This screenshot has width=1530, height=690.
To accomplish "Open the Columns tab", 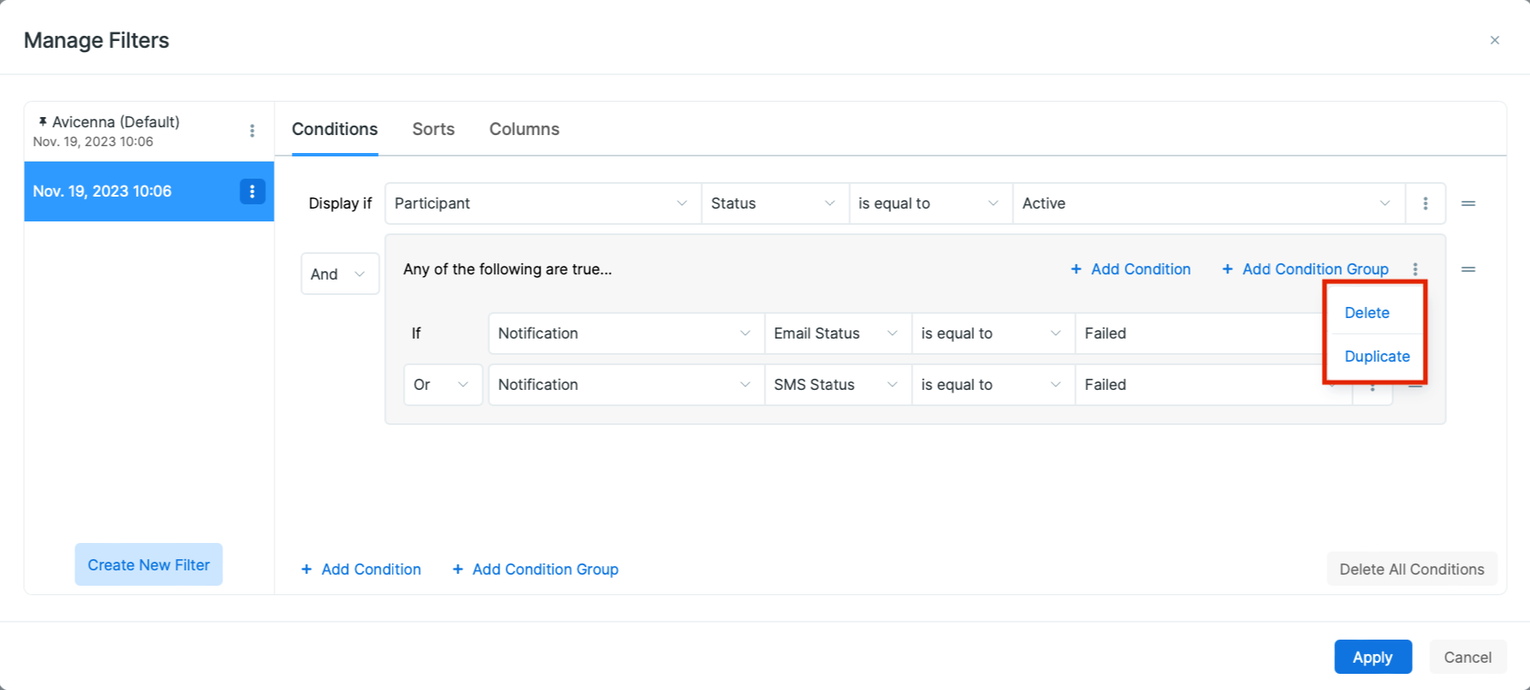I will tap(524, 129).
